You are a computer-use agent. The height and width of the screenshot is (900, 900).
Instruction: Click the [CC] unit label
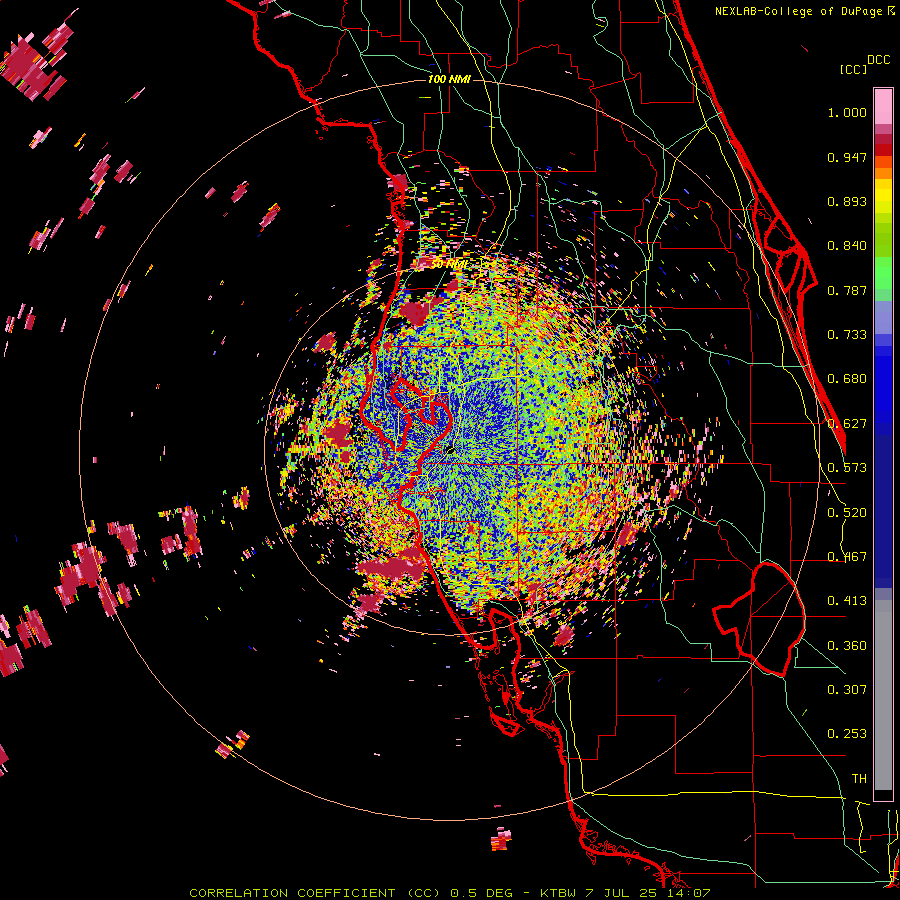[x=853, y=69]
